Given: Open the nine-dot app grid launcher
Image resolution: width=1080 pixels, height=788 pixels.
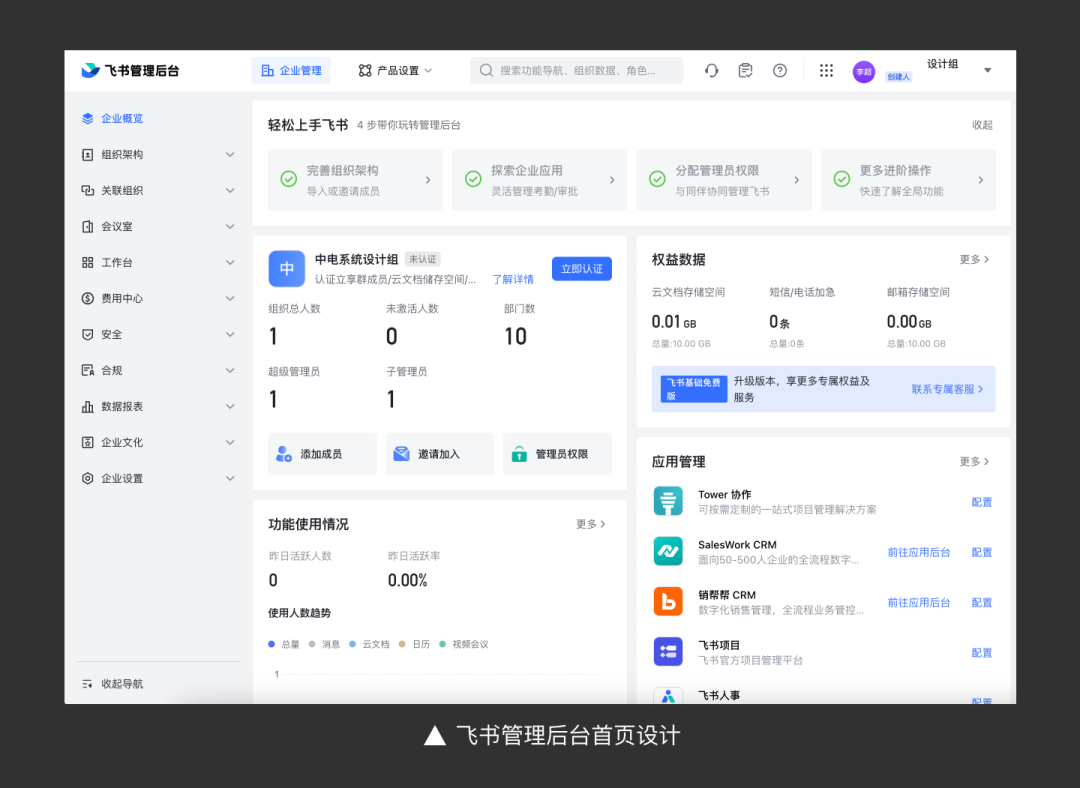Looking at the screenshot, I should click(826, 71).
